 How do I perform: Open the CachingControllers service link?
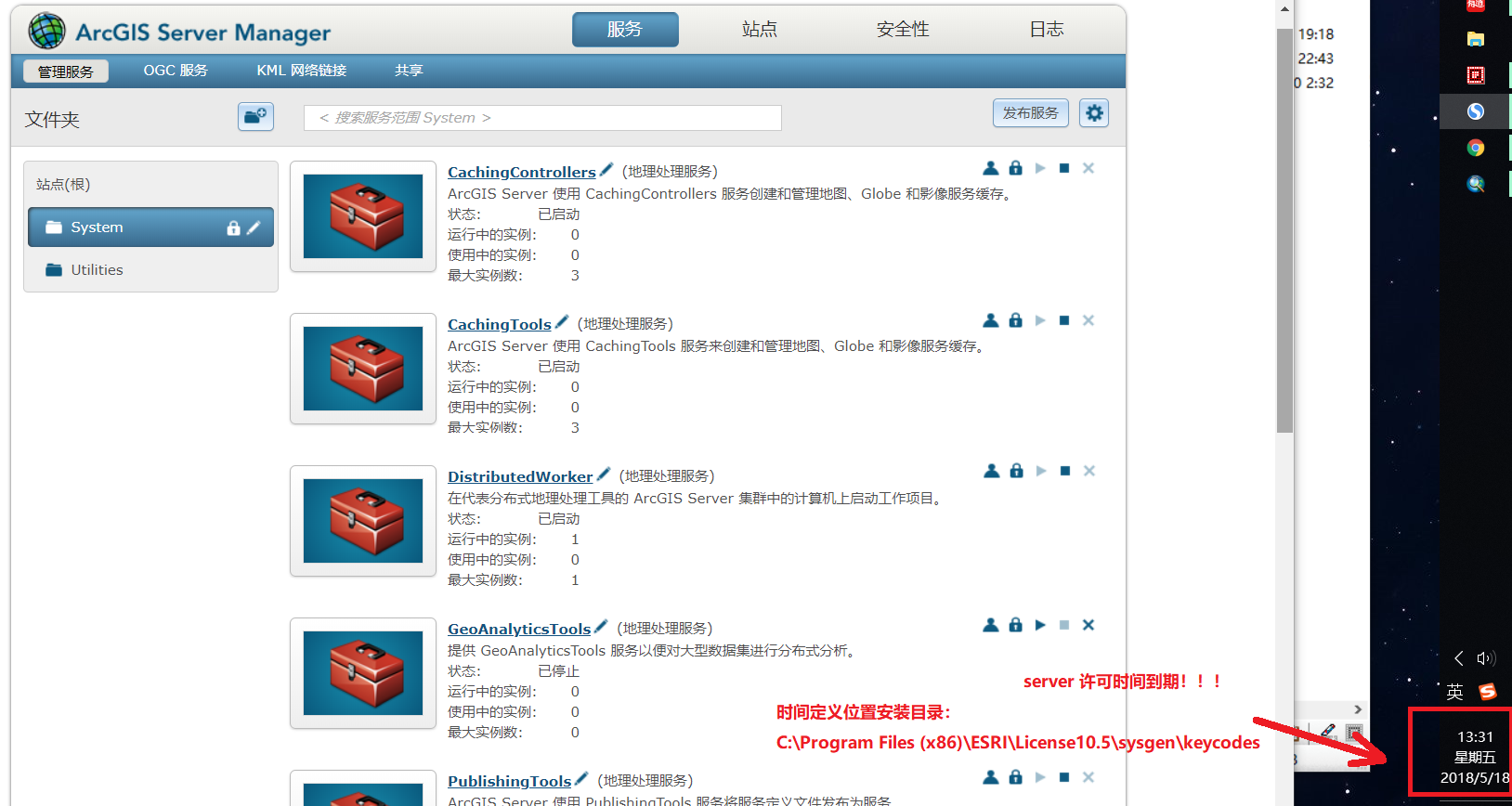[522, 172]
